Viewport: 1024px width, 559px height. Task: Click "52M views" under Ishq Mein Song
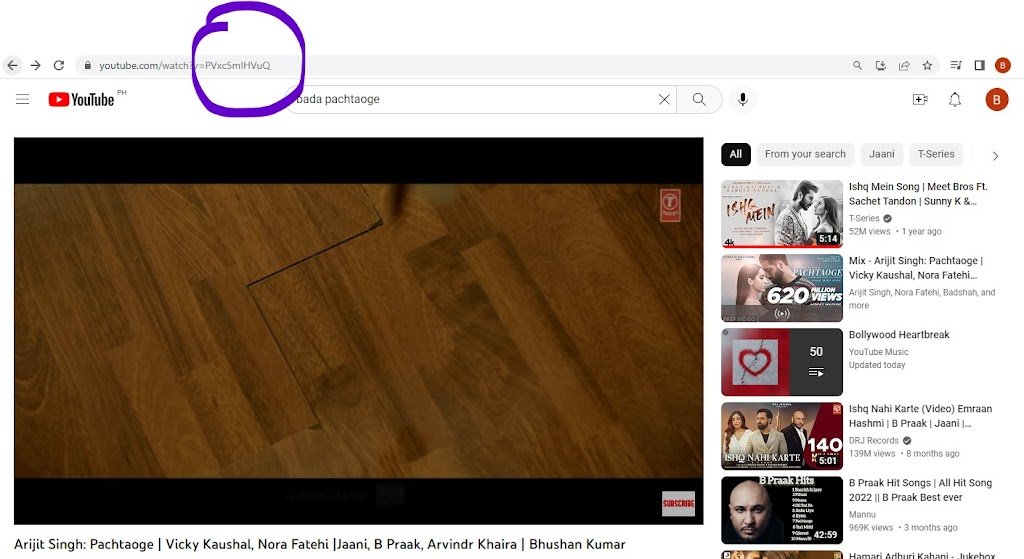[869, 231]
